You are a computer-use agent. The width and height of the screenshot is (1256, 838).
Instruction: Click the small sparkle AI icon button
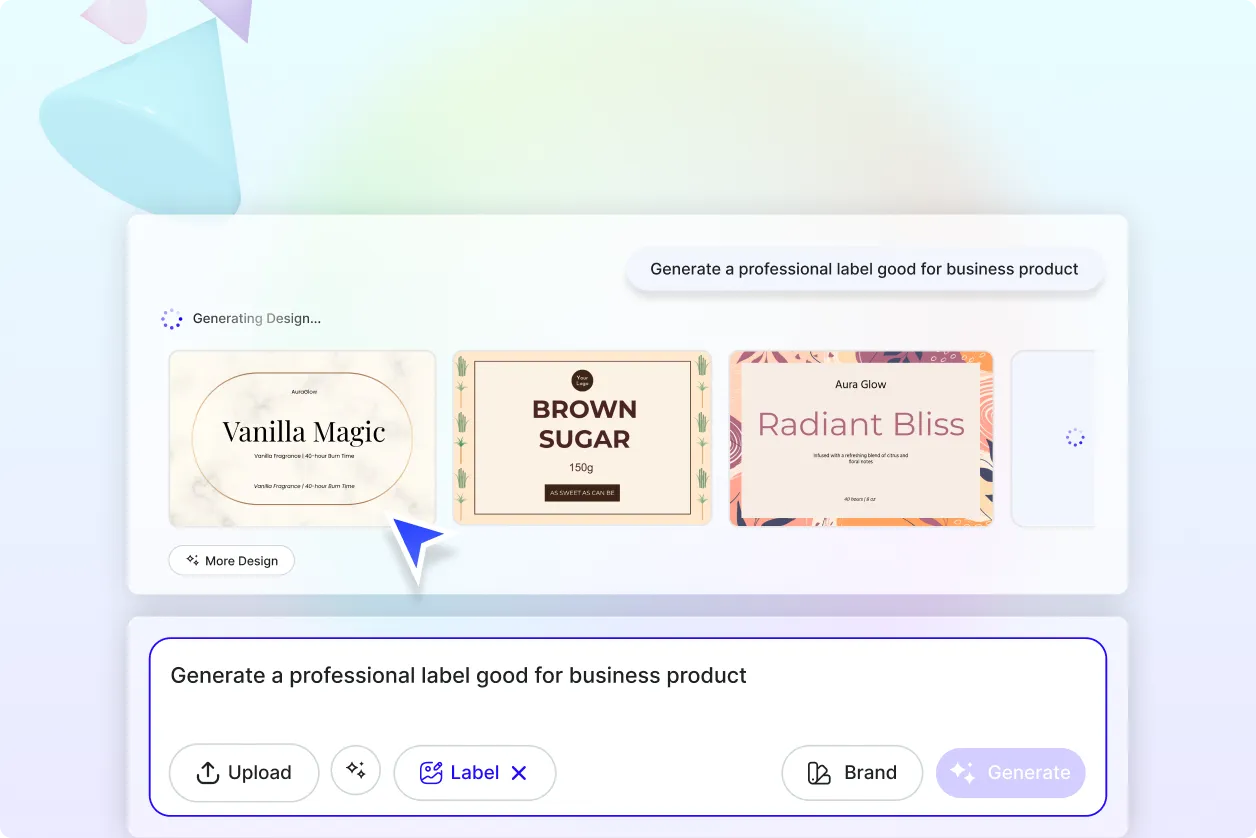[x=356, y=770]
